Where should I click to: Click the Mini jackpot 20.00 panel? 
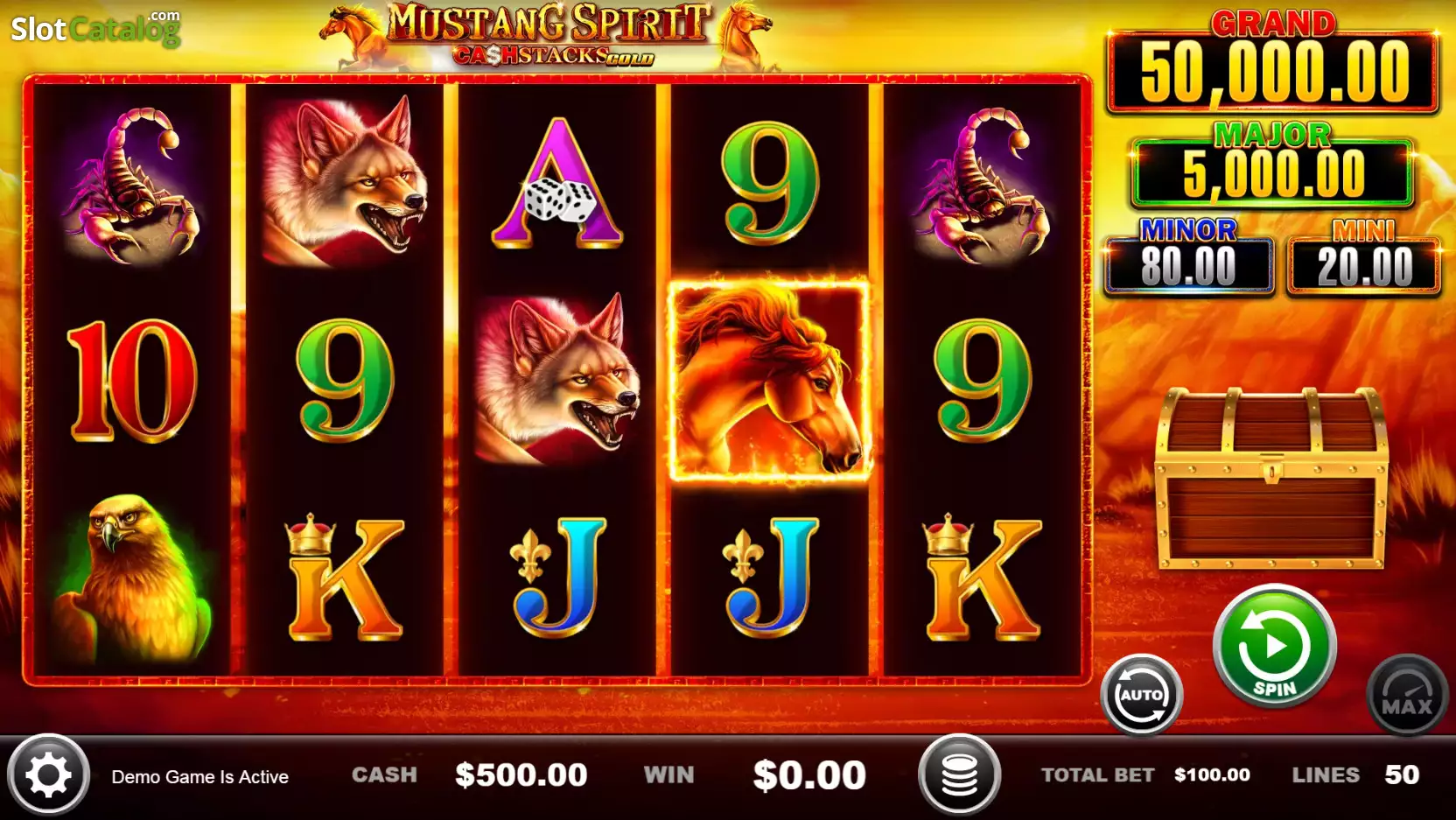coord(1364,266)
